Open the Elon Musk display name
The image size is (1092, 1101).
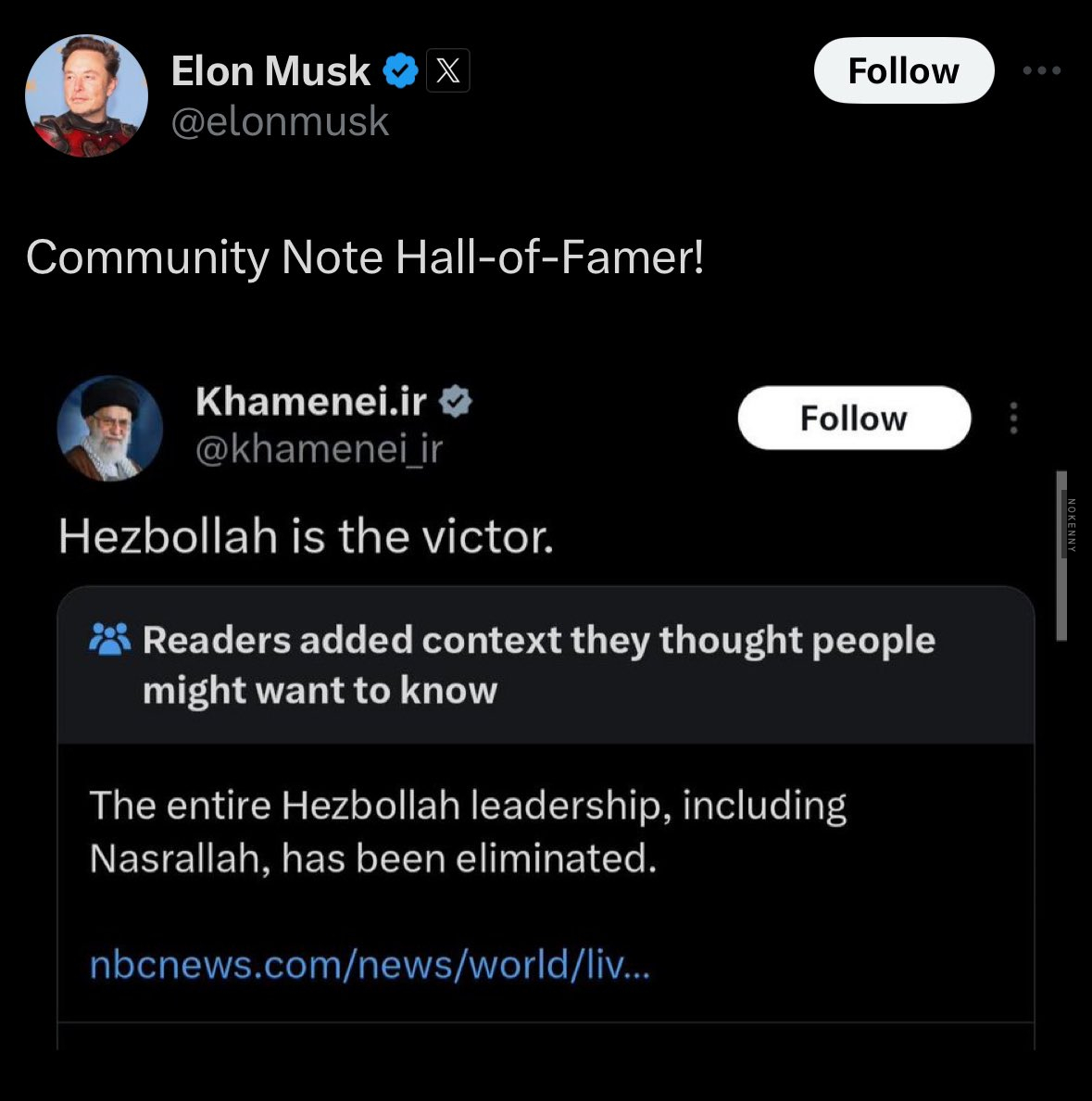[x=270, y=71]
